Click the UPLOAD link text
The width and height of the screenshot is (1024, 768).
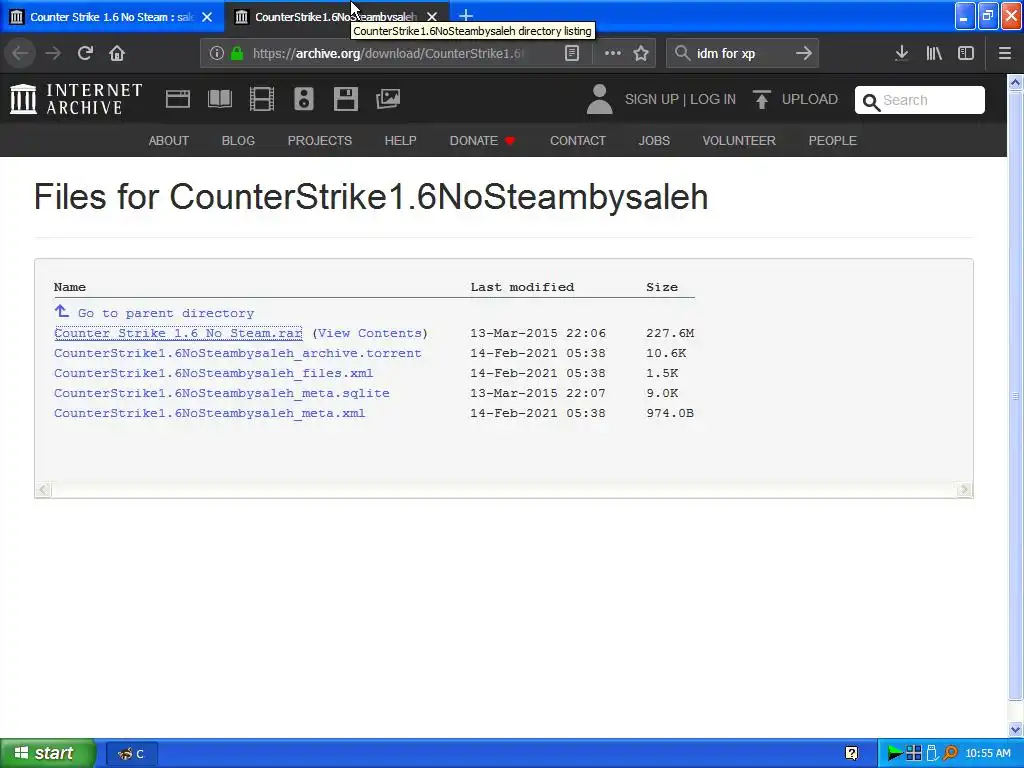(x=810, y=99)
